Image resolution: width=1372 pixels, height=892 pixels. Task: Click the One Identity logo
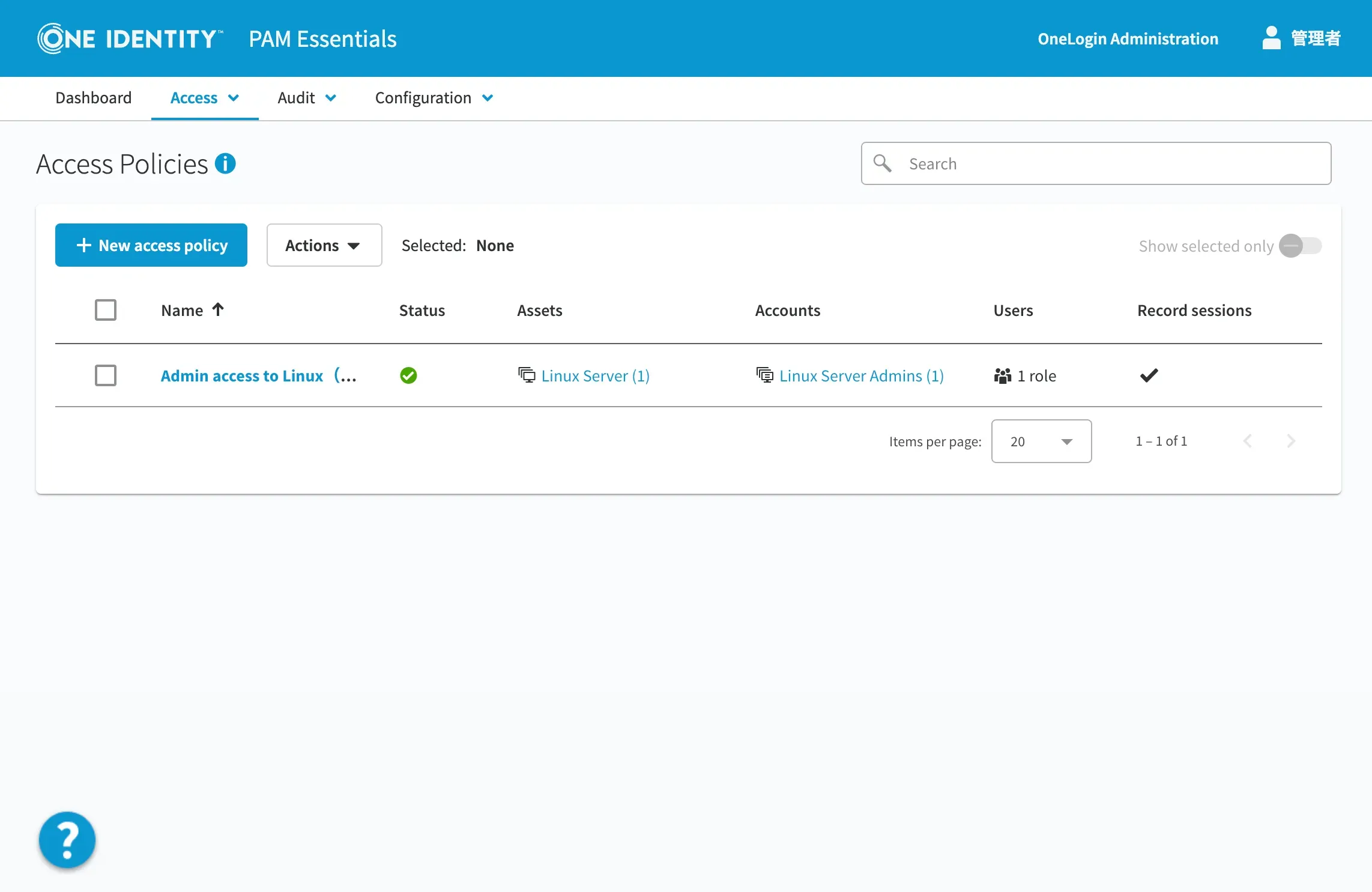[130, 38]
